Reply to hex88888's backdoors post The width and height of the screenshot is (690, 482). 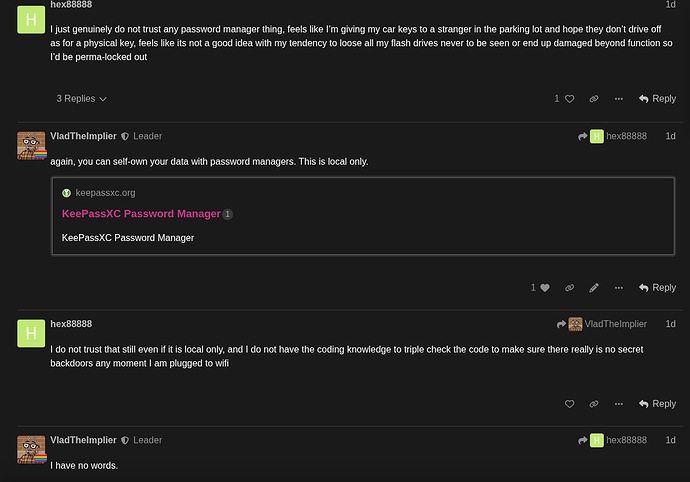pos(657,404)
